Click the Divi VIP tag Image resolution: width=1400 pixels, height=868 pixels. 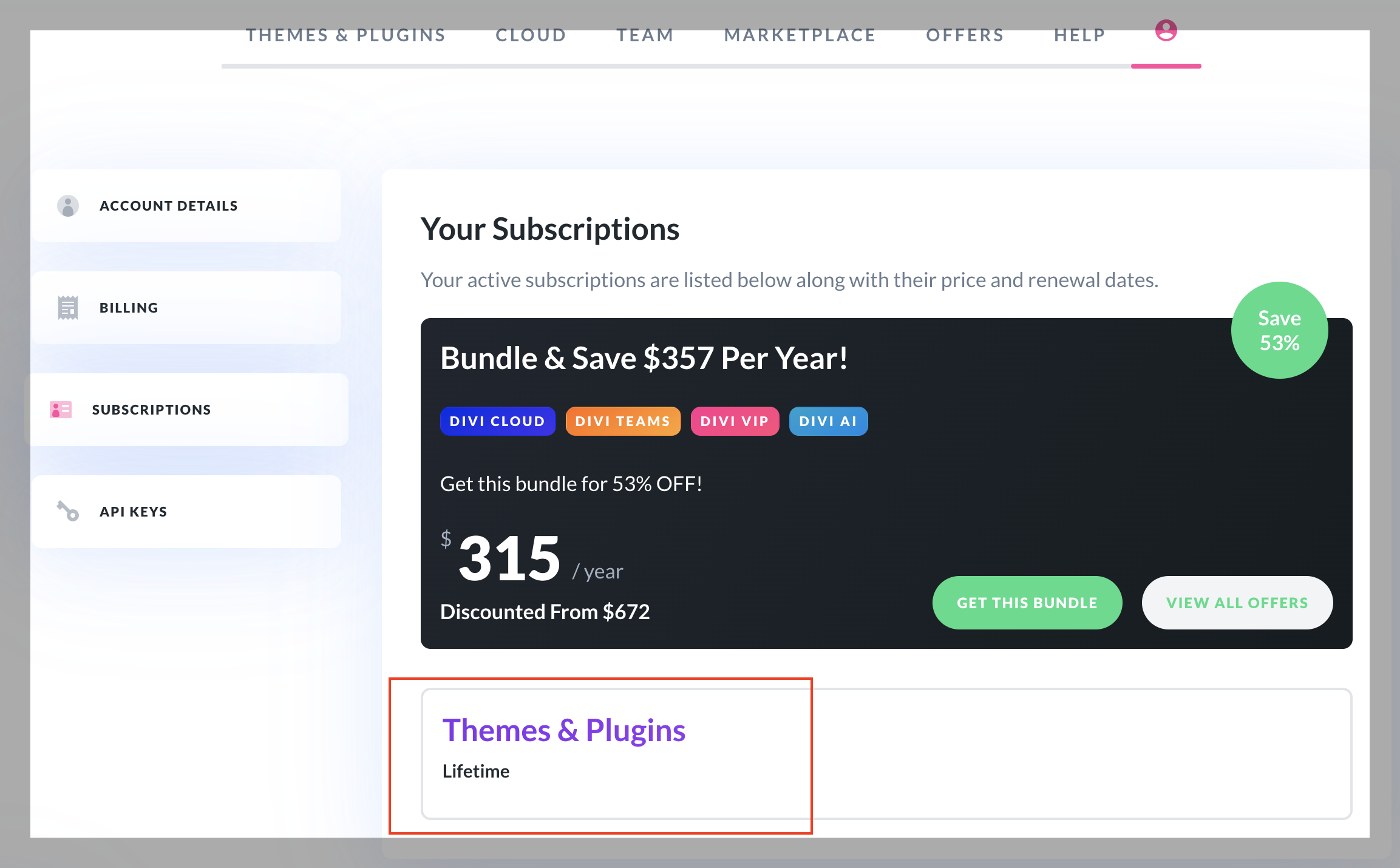coord(735,421)
